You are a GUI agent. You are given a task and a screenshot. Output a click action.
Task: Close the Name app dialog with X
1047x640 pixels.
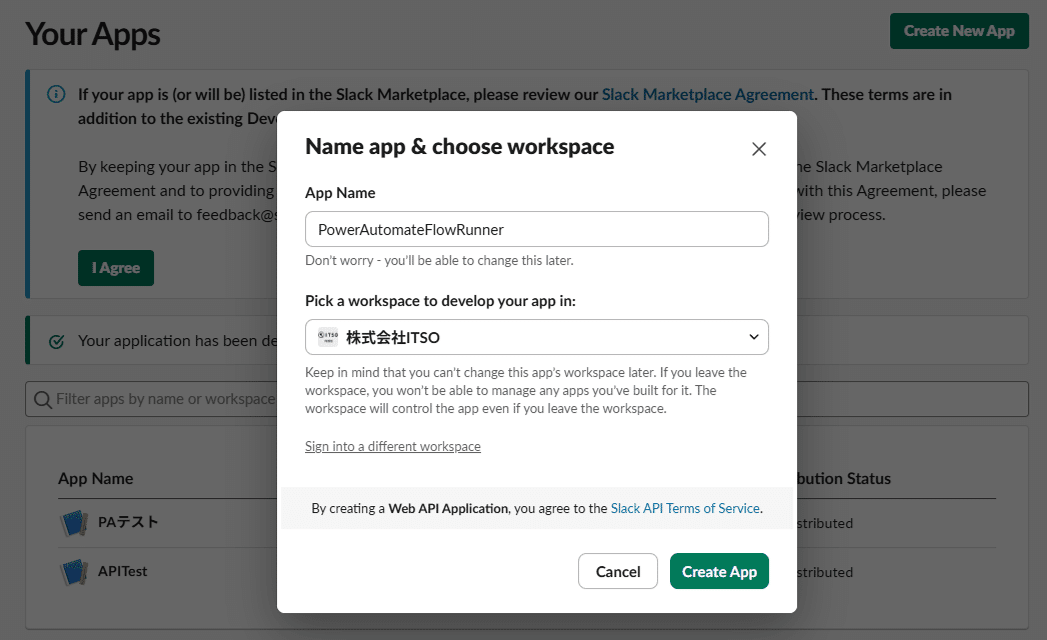(759, 149)
